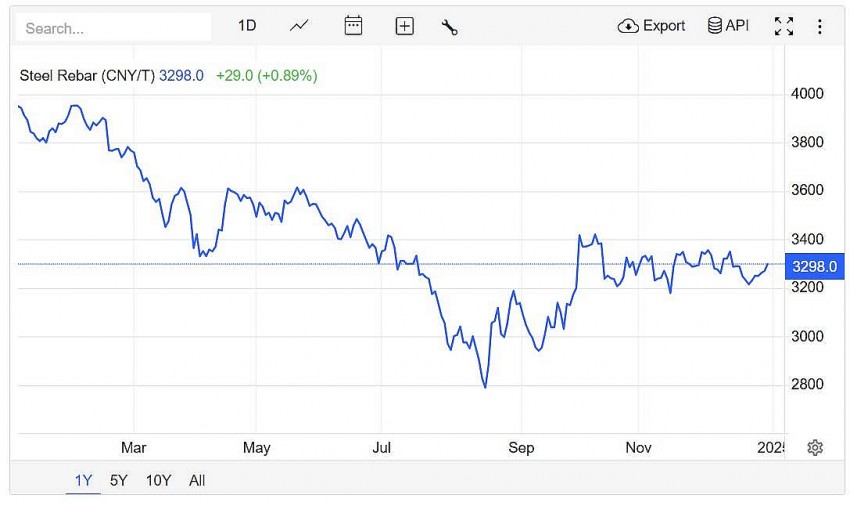Open the calendar date range picker
The image size is (850, 506).
353,26
